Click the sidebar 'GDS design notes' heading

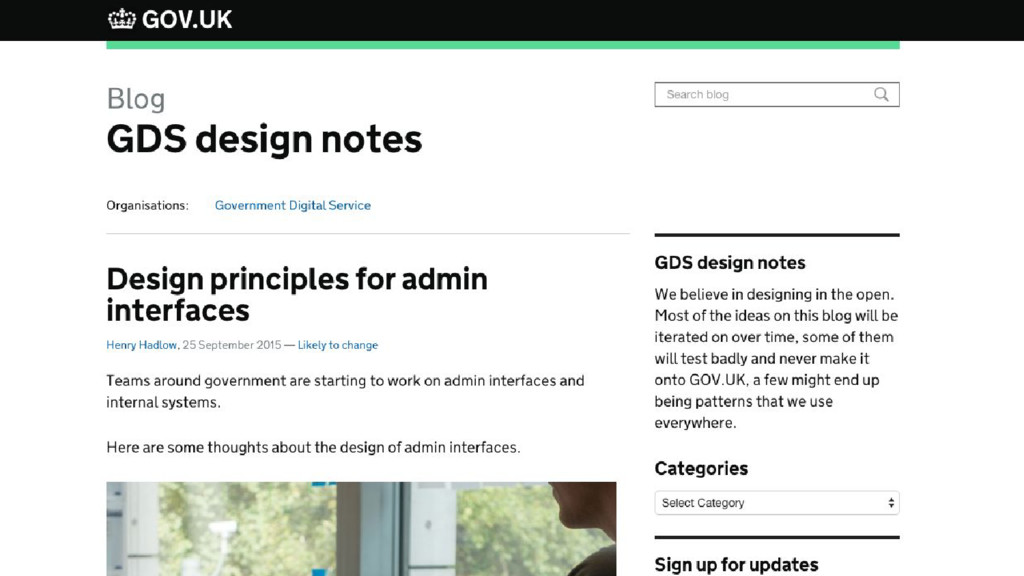coord(729,263)
